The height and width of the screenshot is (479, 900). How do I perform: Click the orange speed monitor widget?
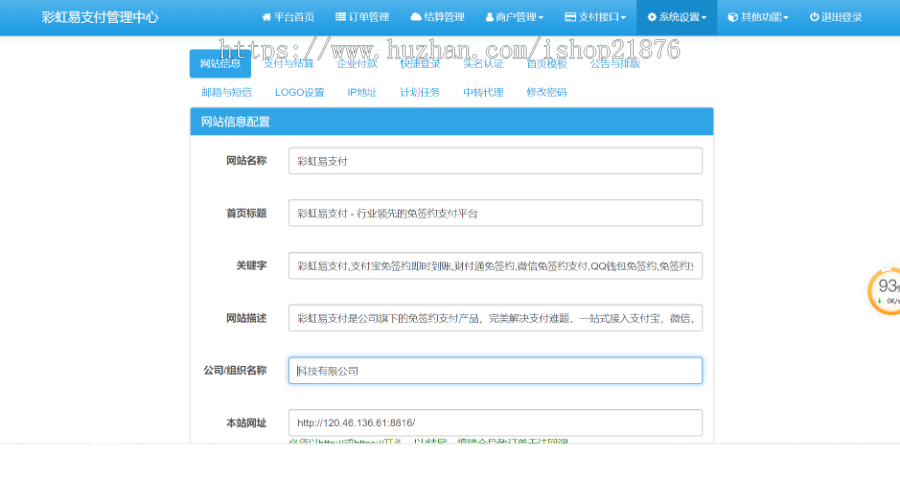[885, 291]
